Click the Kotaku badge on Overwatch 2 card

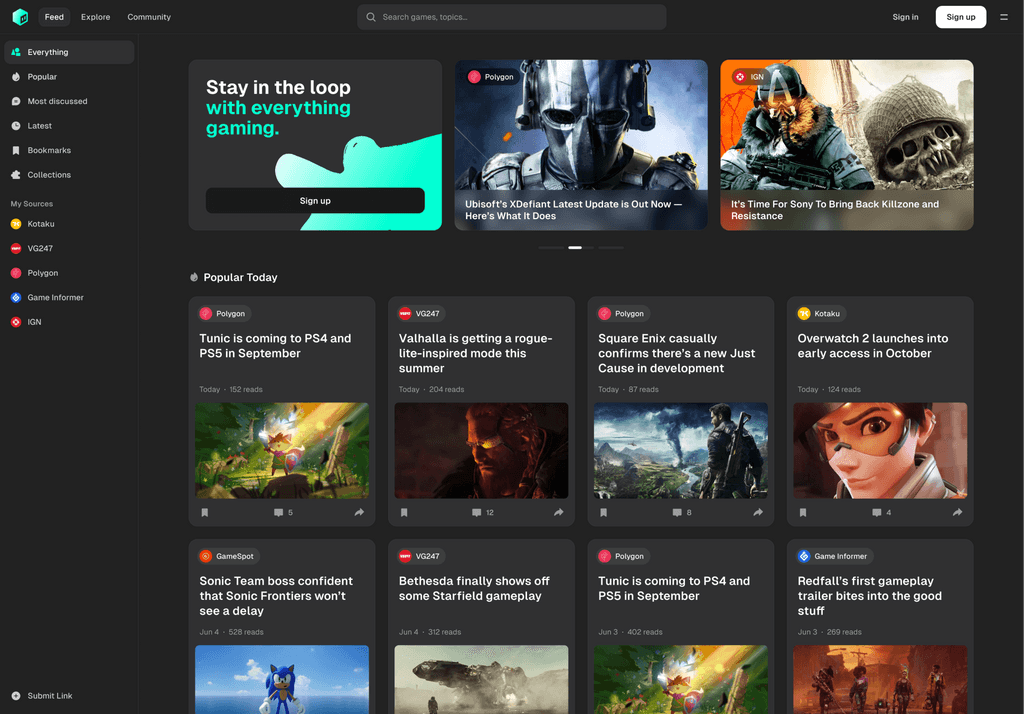click(x=819, y=314)
